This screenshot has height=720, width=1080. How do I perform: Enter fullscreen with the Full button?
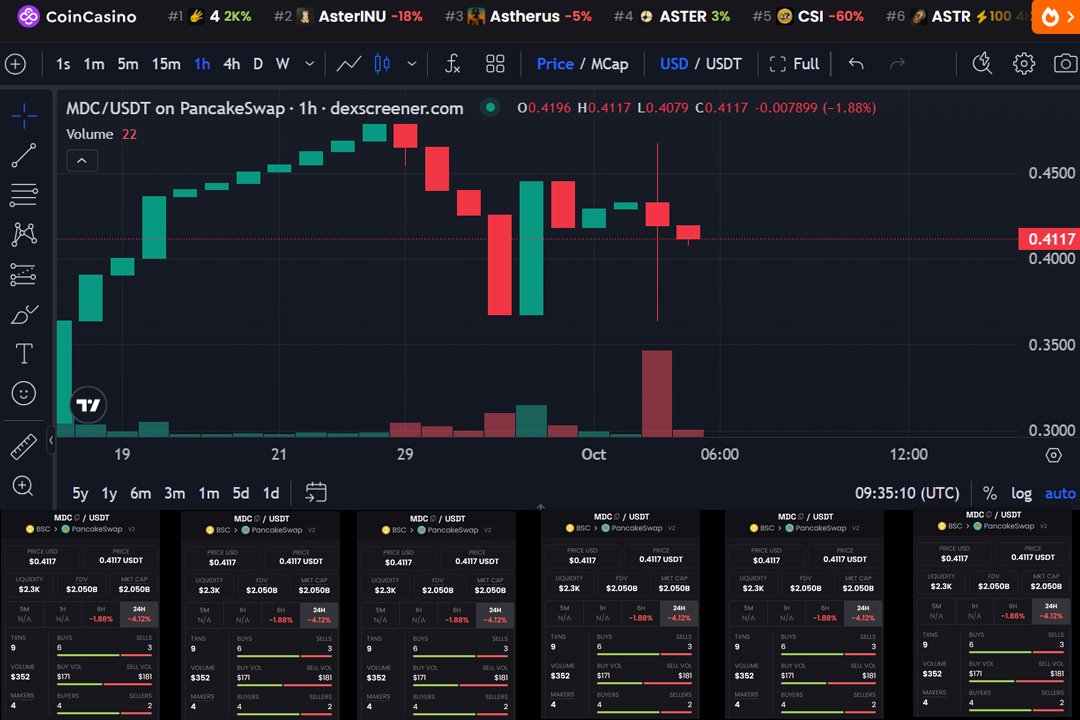[x=794, y=63]
